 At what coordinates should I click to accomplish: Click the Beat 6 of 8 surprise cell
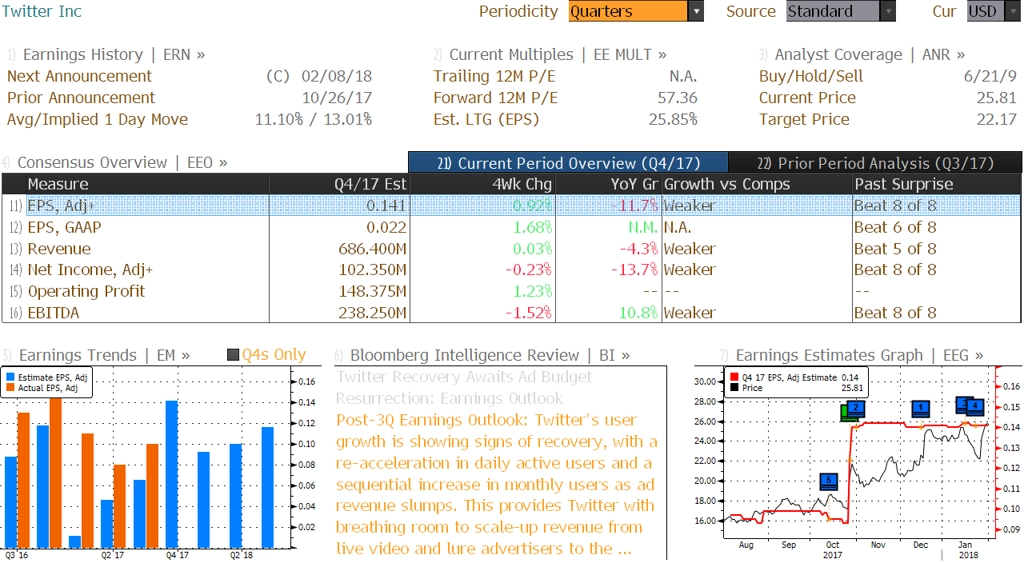click(x=895, y=227)
